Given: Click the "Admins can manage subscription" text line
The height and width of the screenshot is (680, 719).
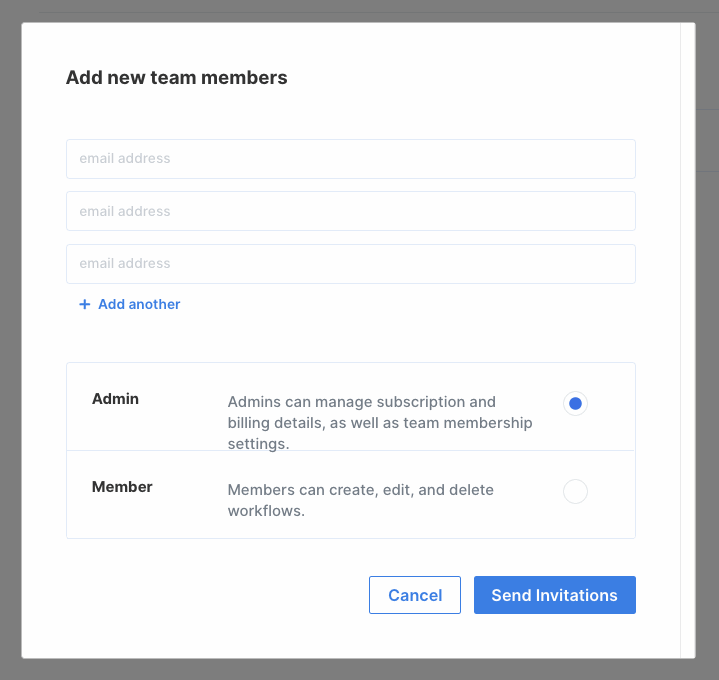Looking at the screenshot, I should click(x=361, y=402).
